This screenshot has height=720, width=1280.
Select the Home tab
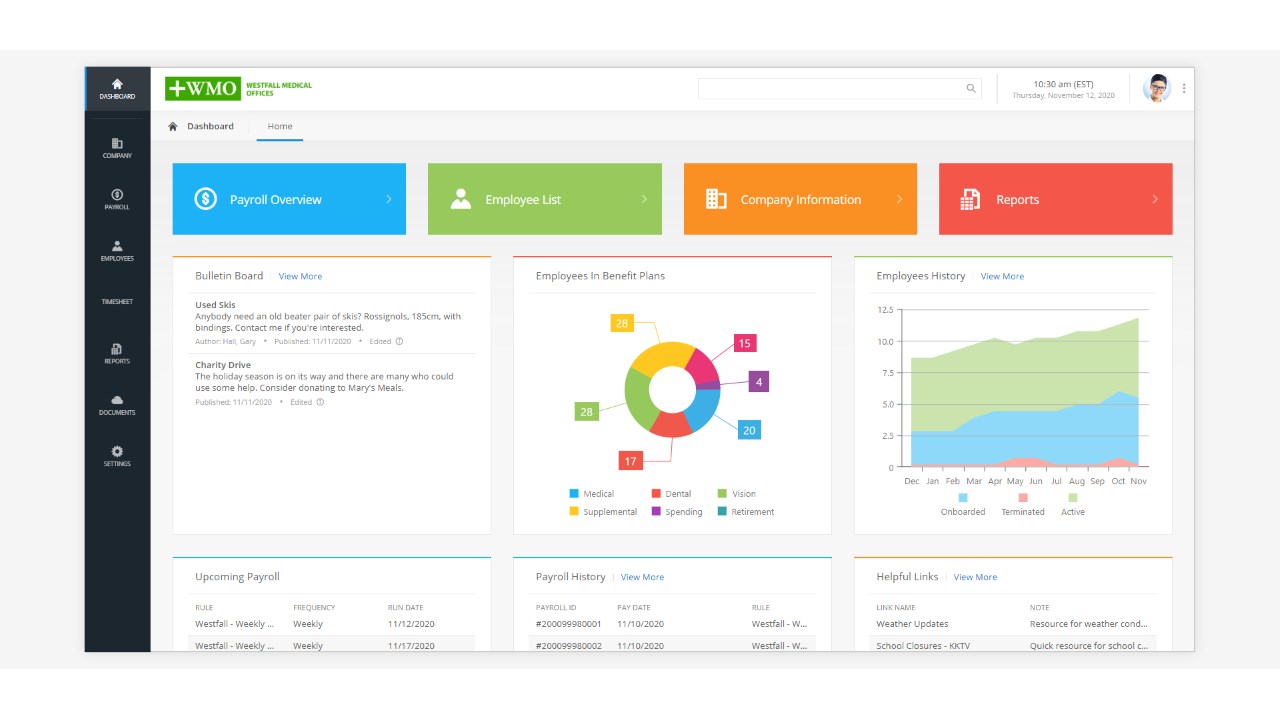coord(280,126)
